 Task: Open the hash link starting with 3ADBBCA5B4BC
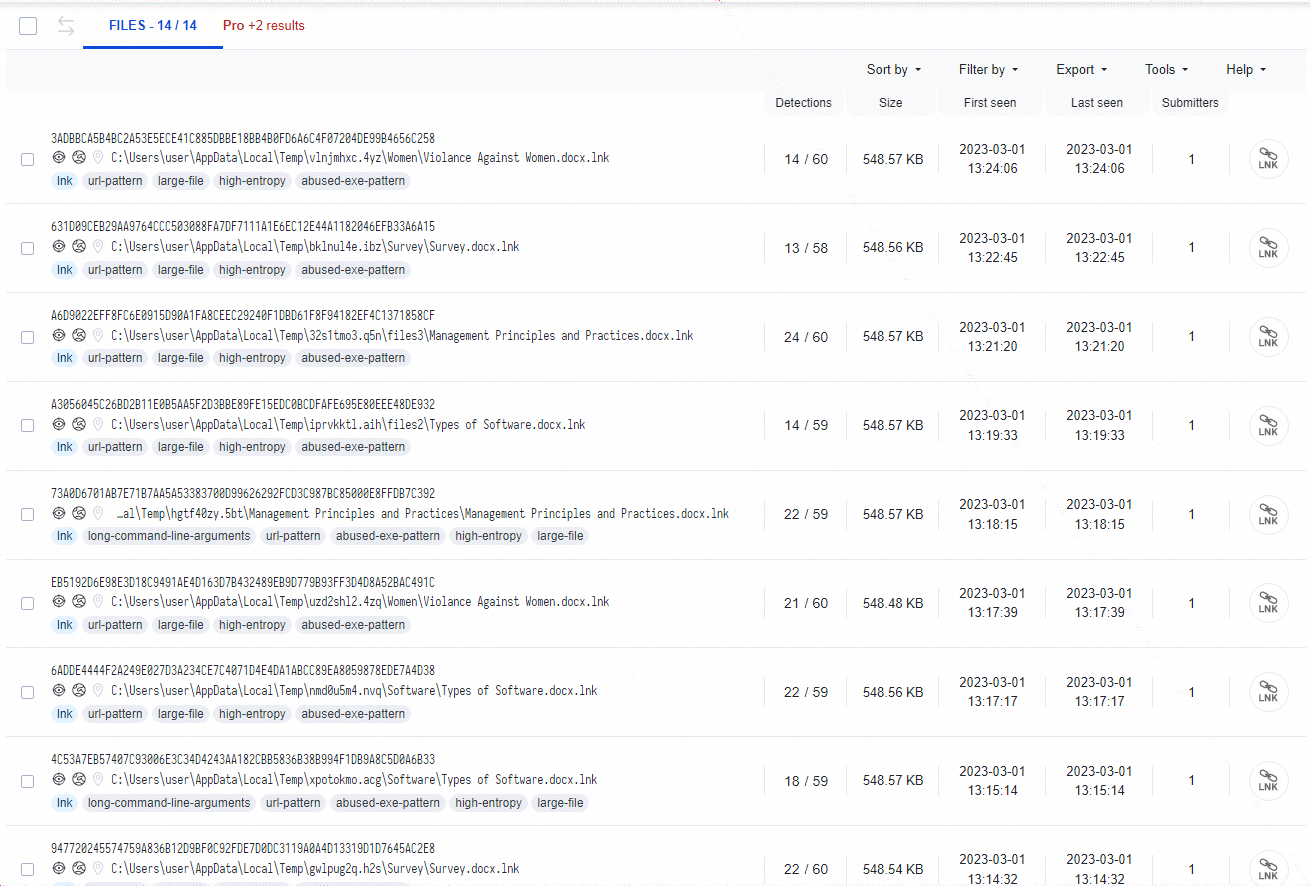(x=243, y=138)
